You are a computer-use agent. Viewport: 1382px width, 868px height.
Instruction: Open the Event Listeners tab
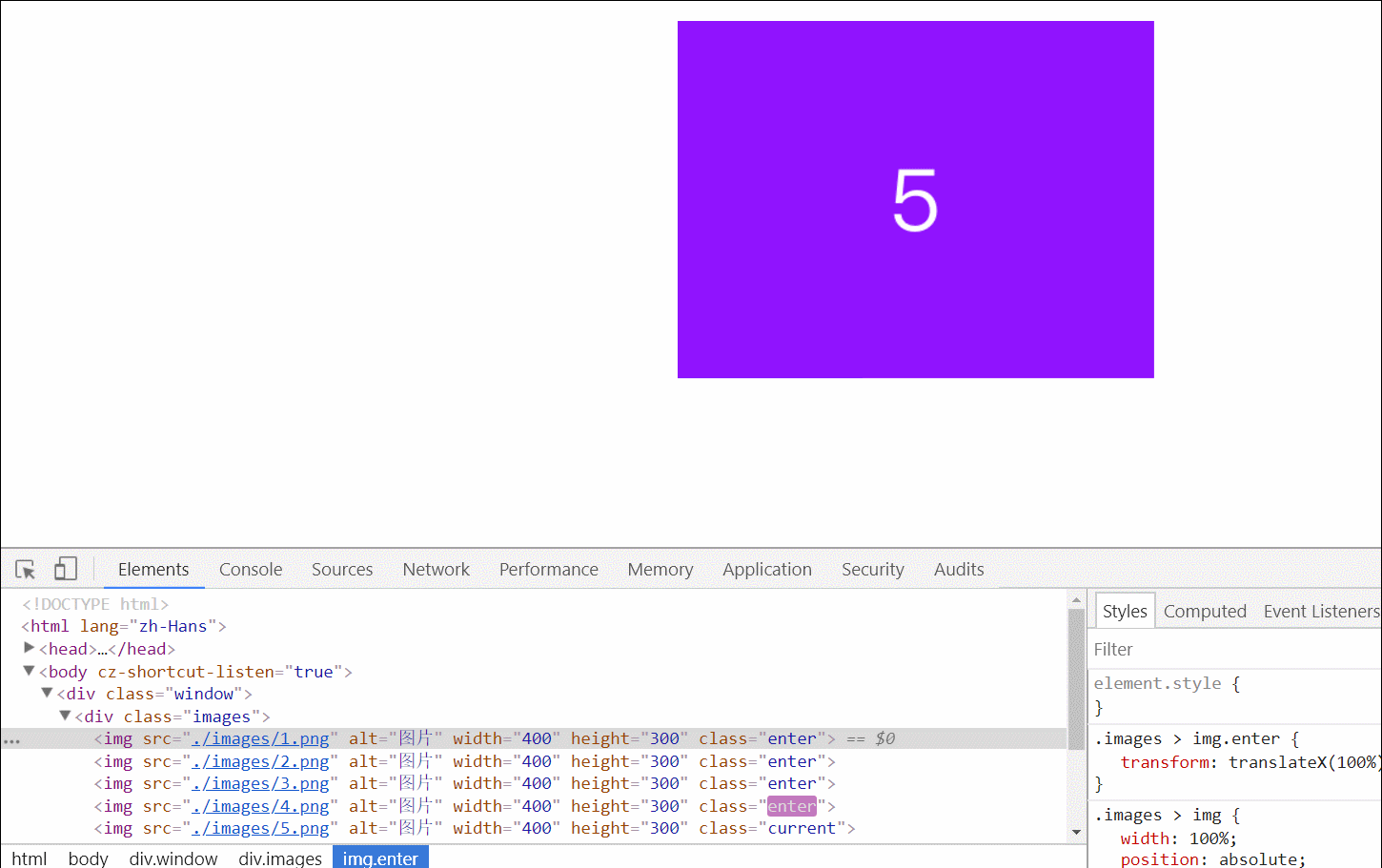[x=1322, y=611]
